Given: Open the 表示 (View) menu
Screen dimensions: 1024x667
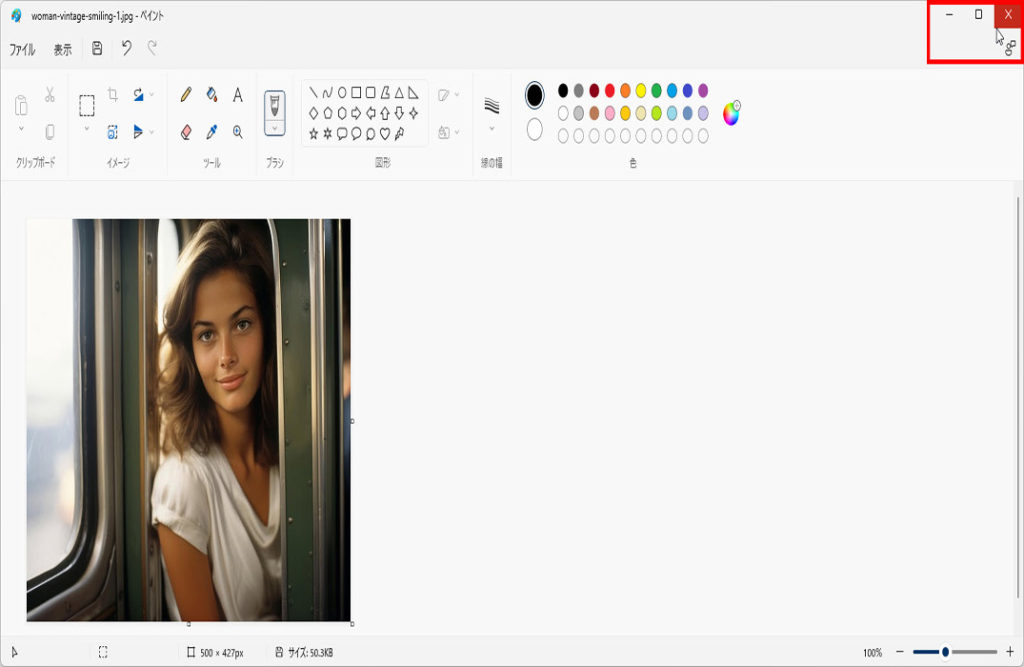Looking at the screenshot, I should click(x=63, y=49).
